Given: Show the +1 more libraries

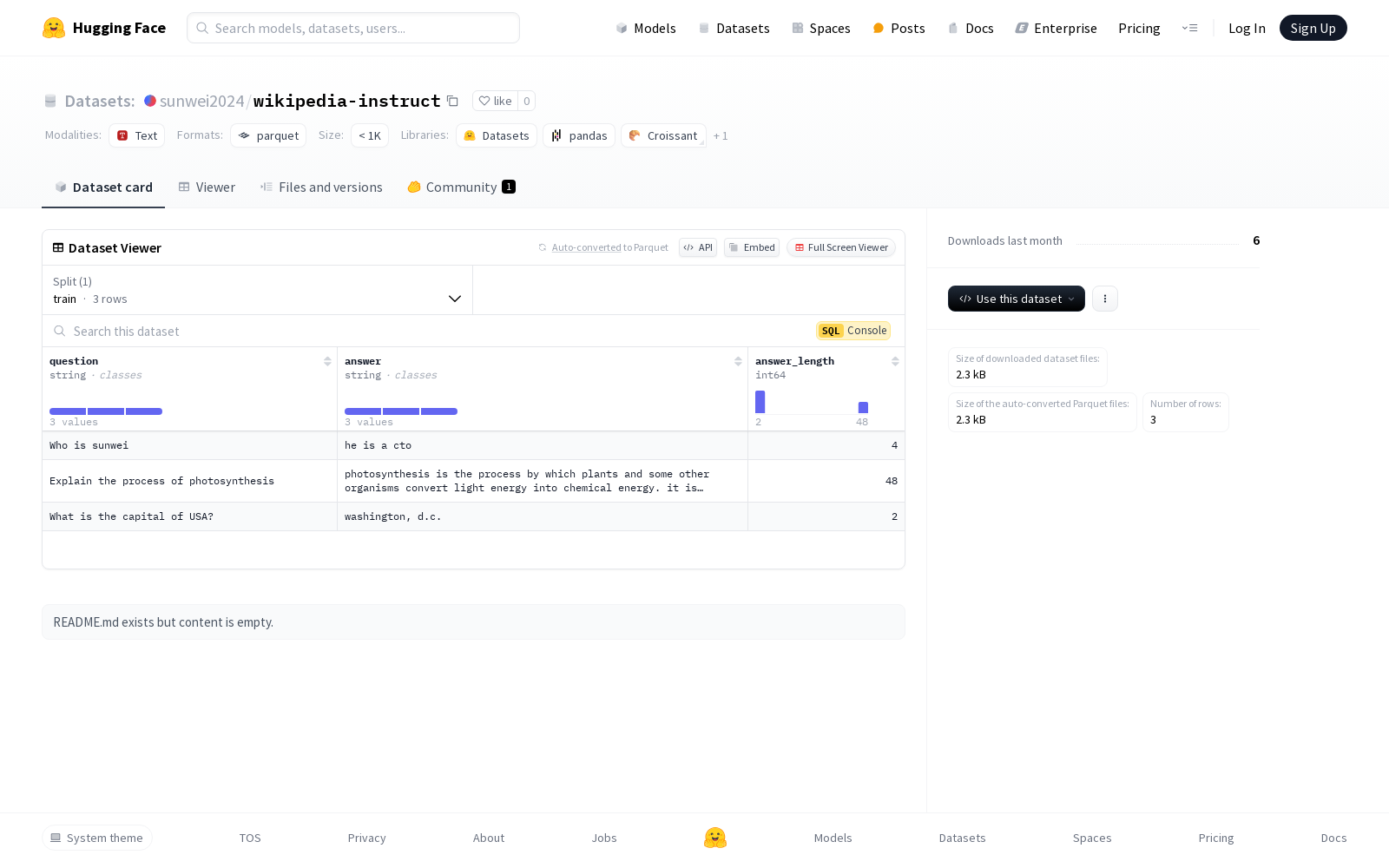Looking at the screenshot, I should (721, 135).
